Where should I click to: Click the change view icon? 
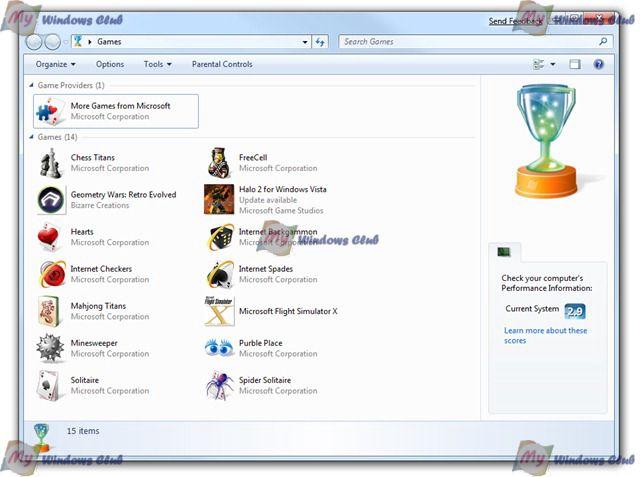click(x=539, y=64)
